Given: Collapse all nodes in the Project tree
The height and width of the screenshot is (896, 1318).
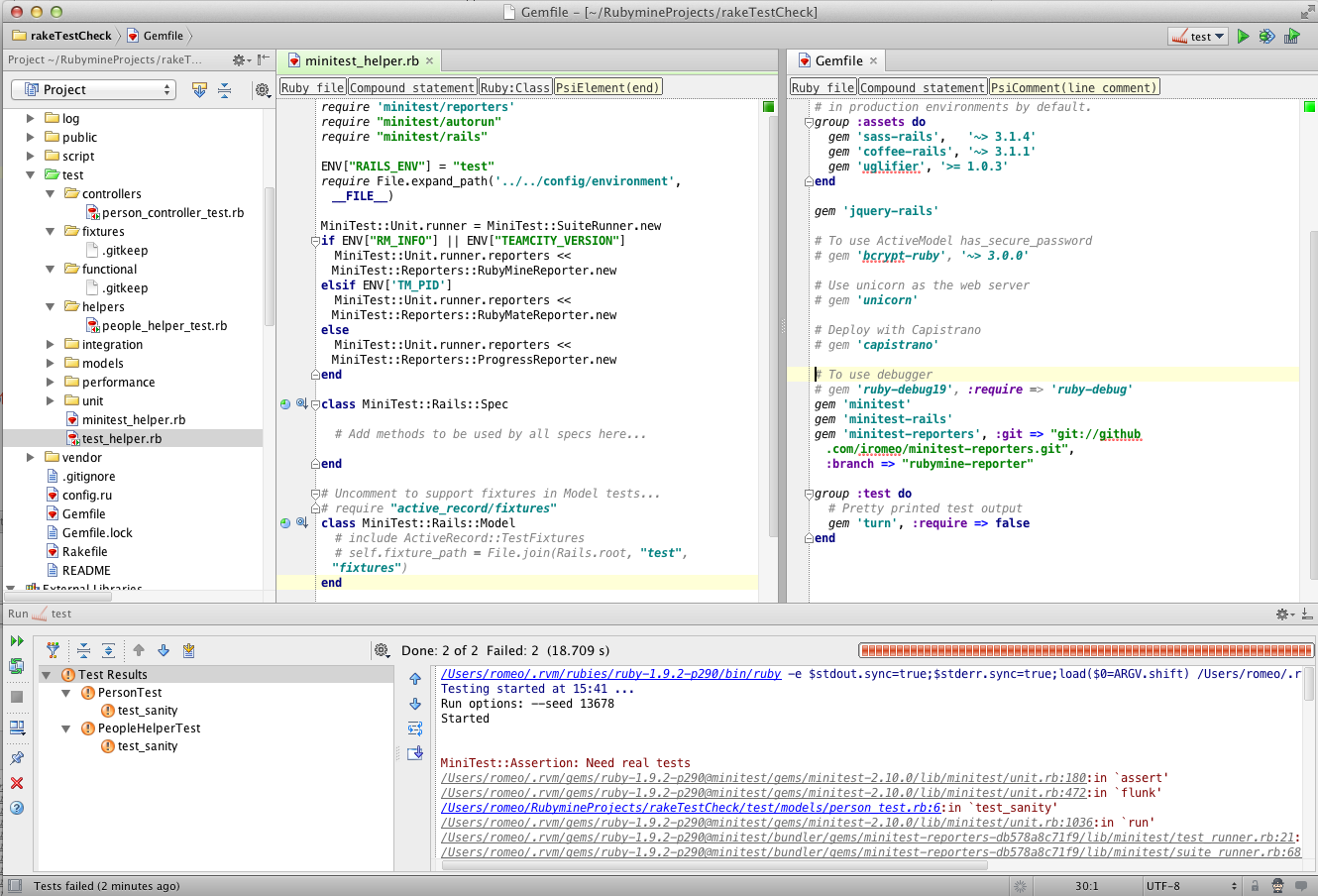Looking at the screenshot, I should [225, 90].
